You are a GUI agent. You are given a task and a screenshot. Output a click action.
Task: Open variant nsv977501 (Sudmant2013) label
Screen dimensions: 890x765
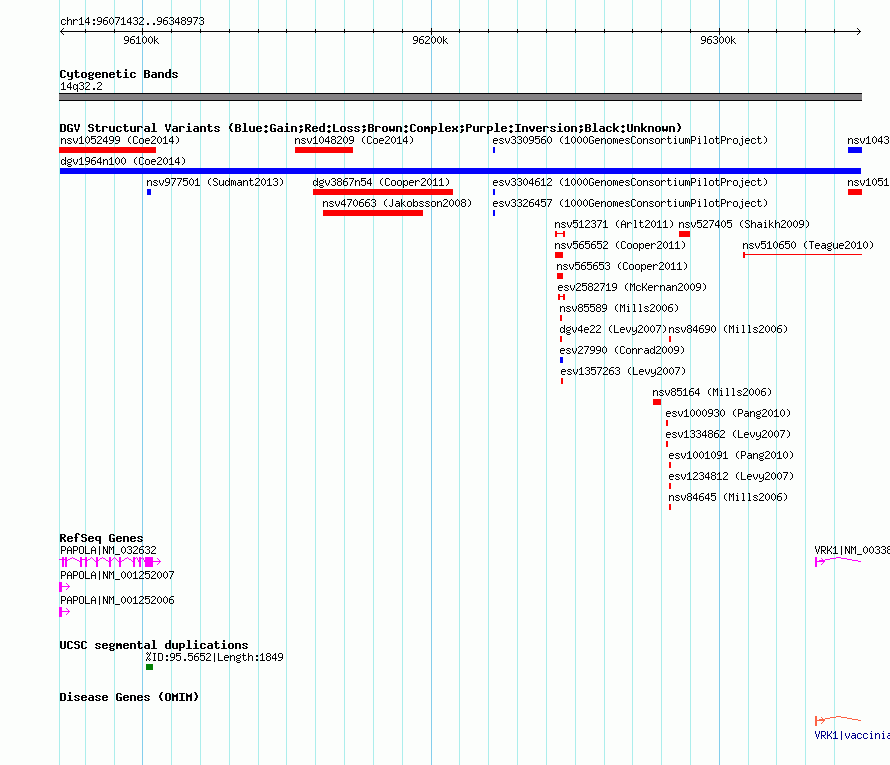[x=215, y=182]
